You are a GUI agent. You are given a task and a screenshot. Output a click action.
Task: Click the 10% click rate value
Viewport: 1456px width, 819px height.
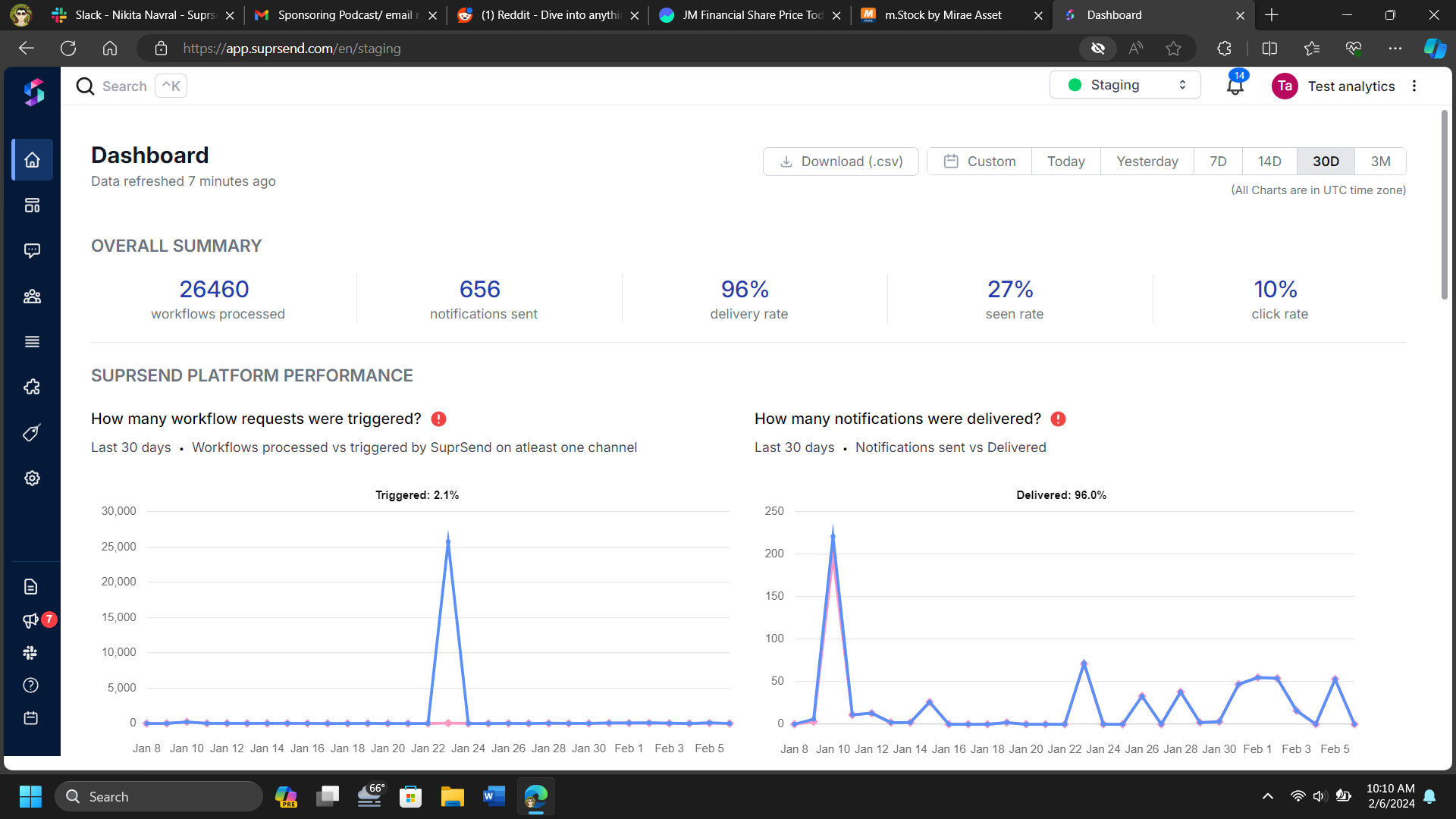point(1276,289)
